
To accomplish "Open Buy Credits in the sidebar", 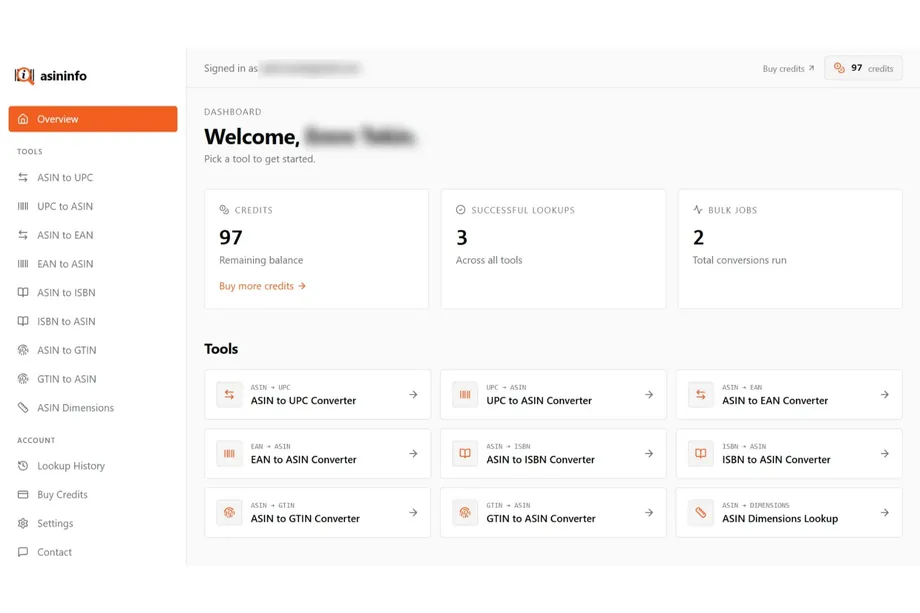I will click(93, 495).
